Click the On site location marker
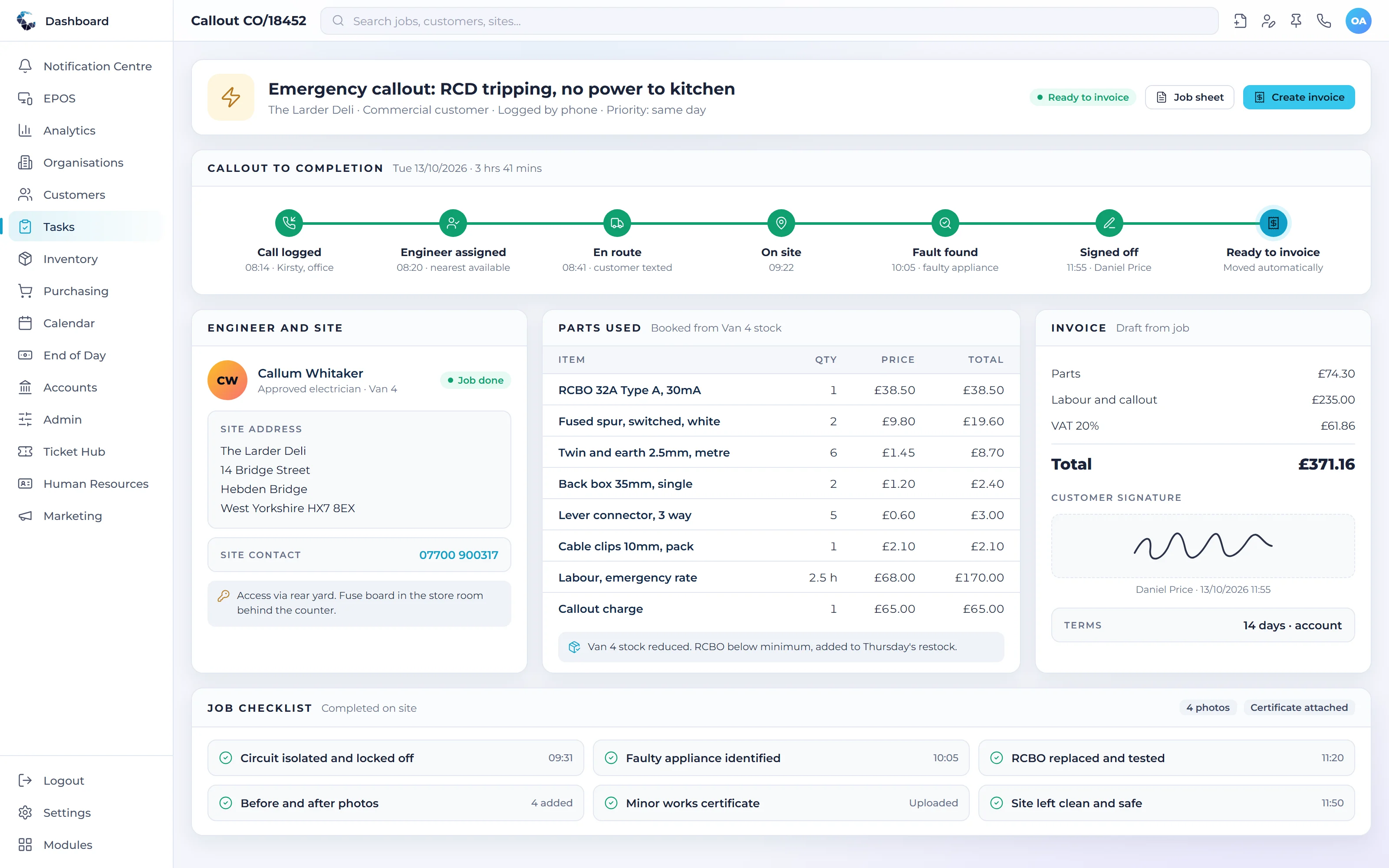 (781, 224)
